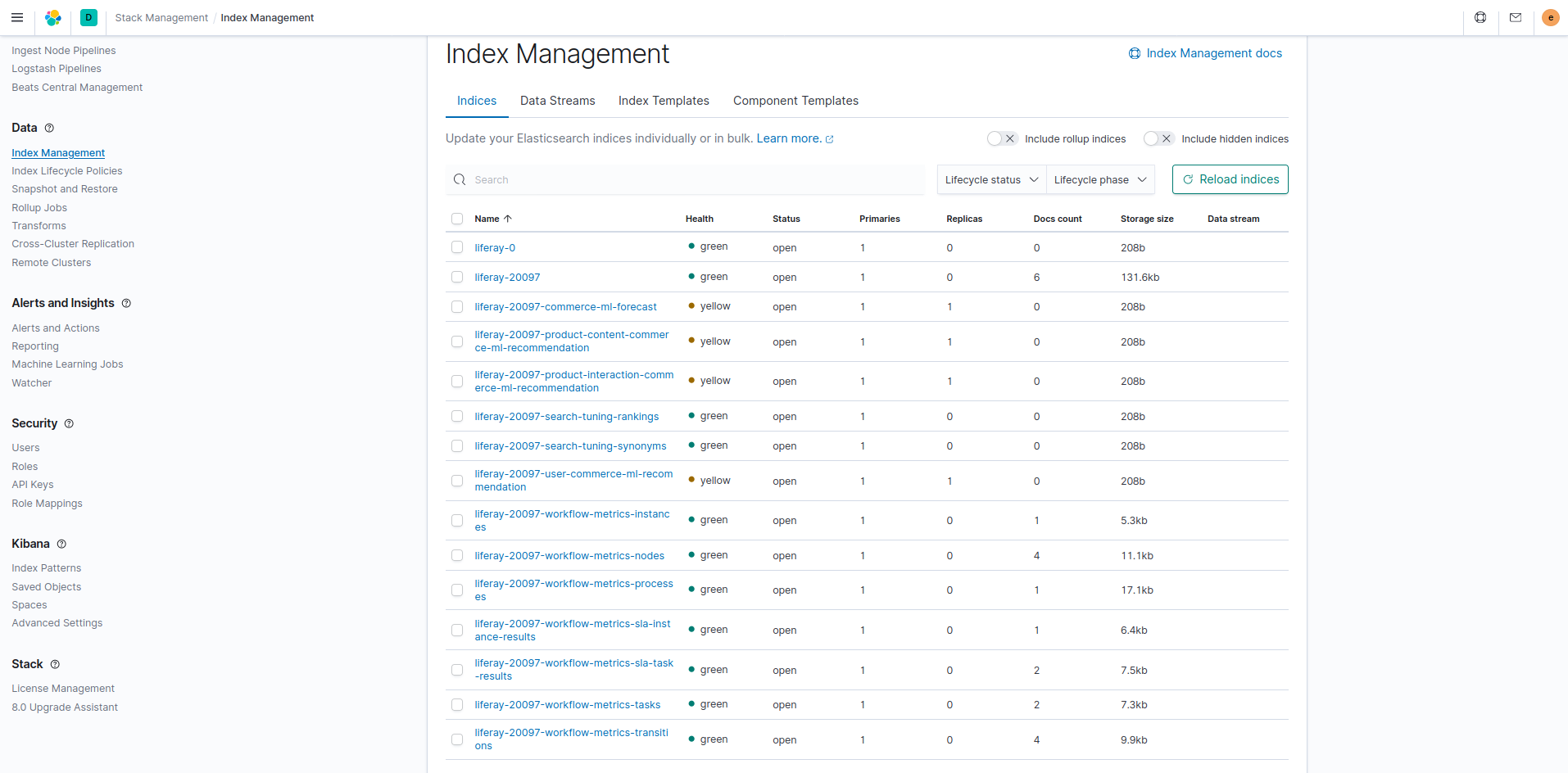Check the workflow-metrics-nodes row checkbox
This screenshot has width=1568, height=773.
[x=457, y=555]
